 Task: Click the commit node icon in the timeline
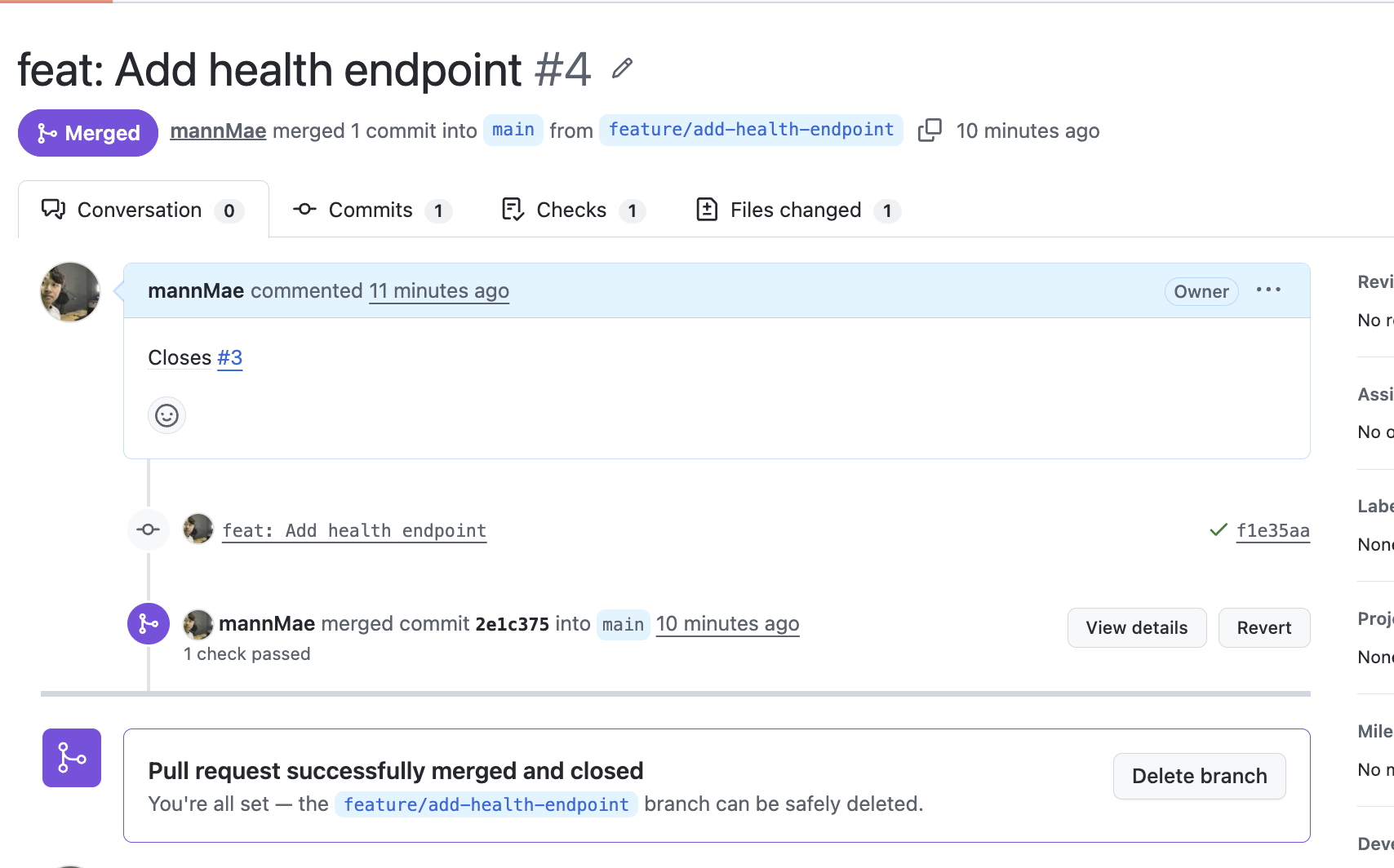149,530
